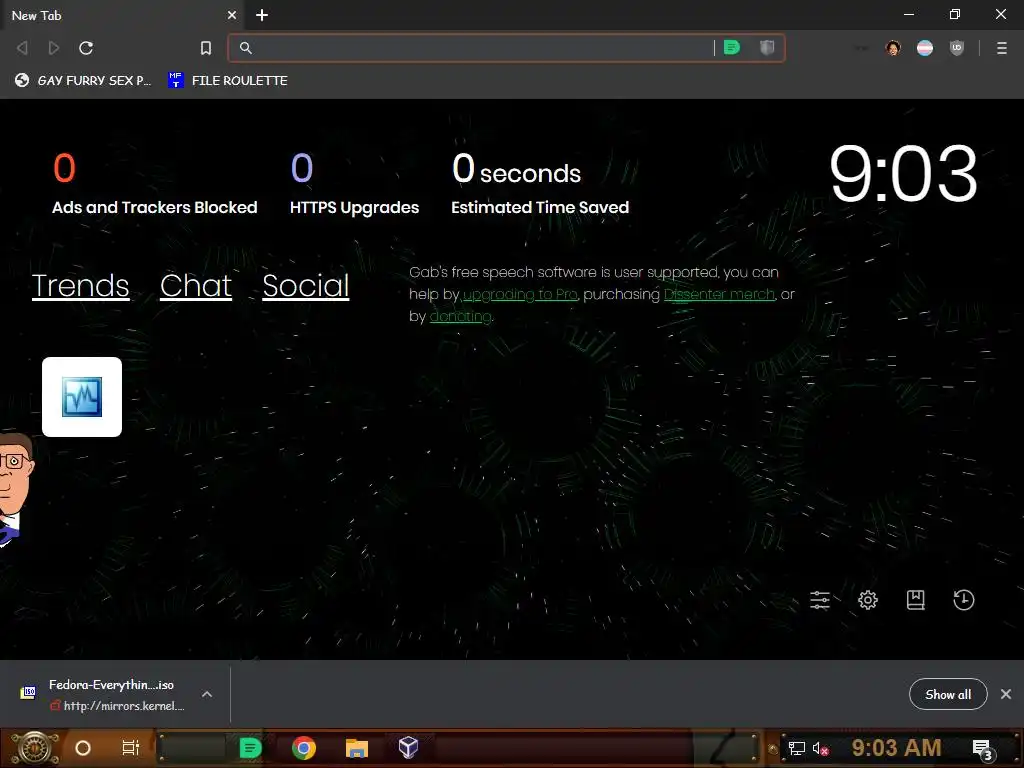Click the Ads and Trackers Blocked stat
Image resolution: width=1024 pixels, height=768 pixels.
click(x=154, y=184)
